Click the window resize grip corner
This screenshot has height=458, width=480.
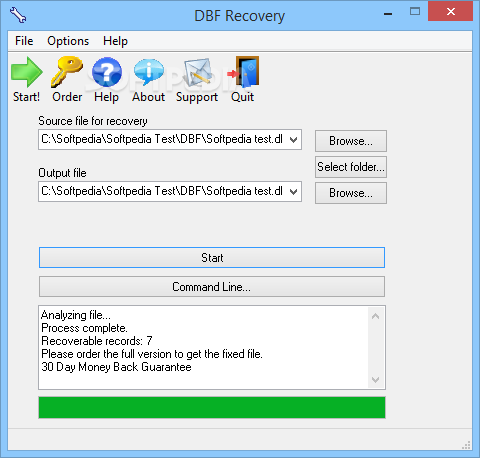point(467,445)
